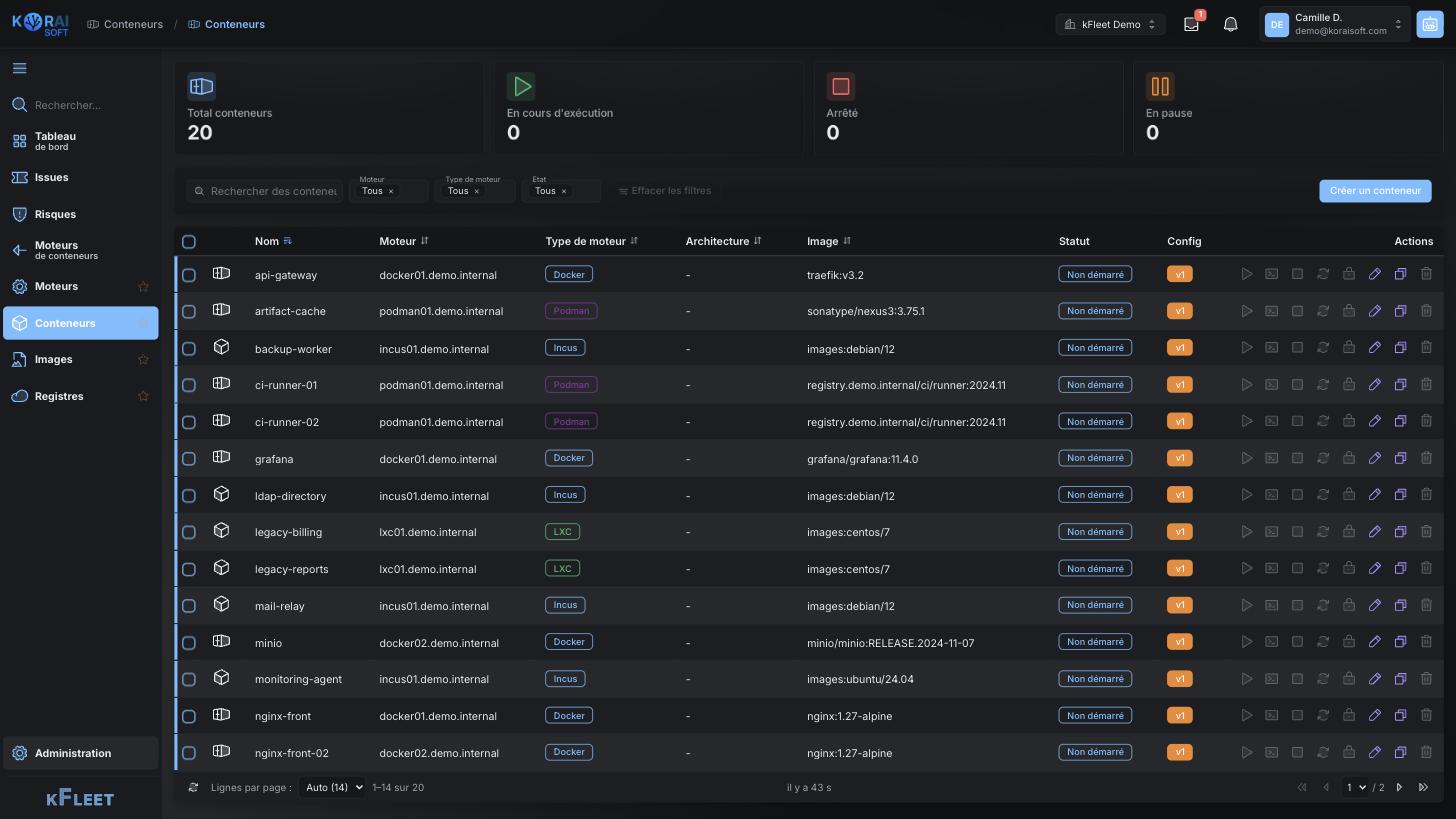This screenshot has width=1456, height=819.
Task: Open the page number selector in the pagination
Action: pyautogui.click(x=1356, y=788)
